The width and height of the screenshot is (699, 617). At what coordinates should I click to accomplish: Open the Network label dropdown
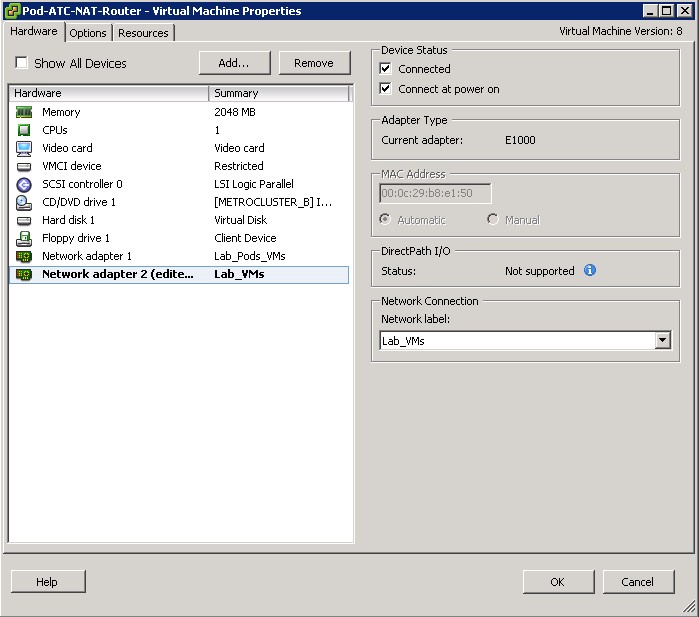tap(661, 341)
